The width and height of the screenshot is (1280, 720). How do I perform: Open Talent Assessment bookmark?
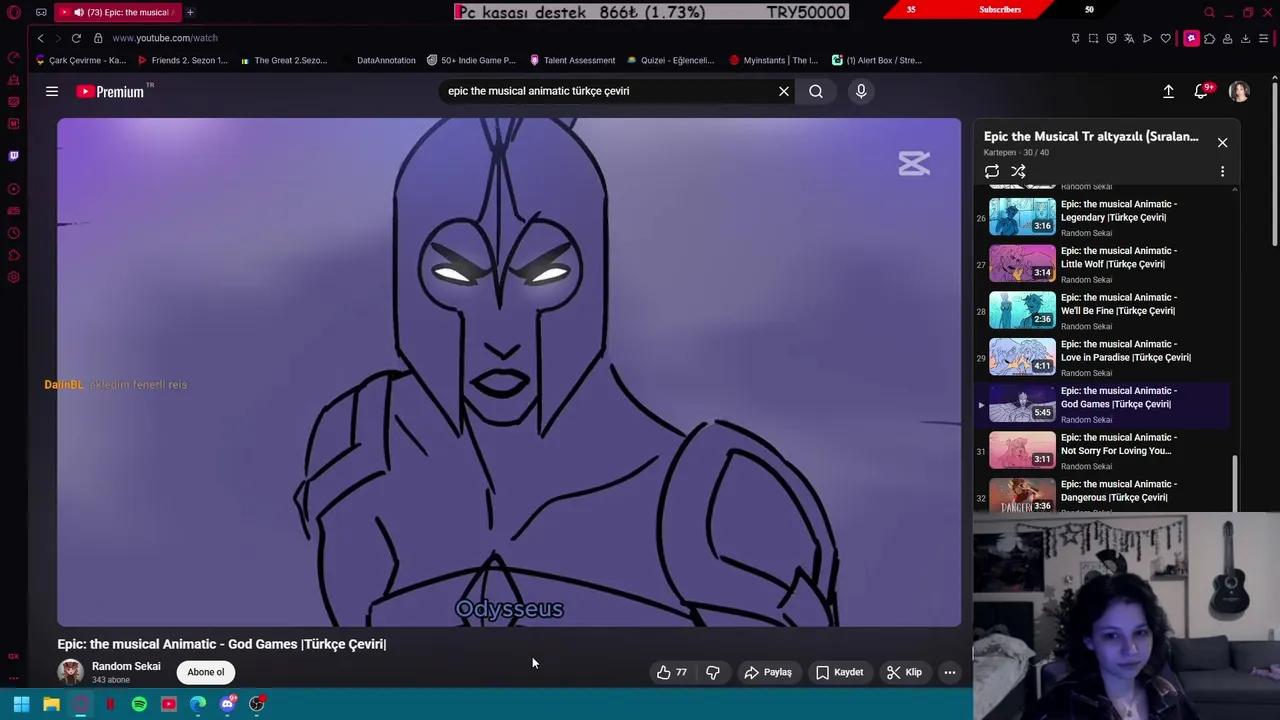coord(572,60)
